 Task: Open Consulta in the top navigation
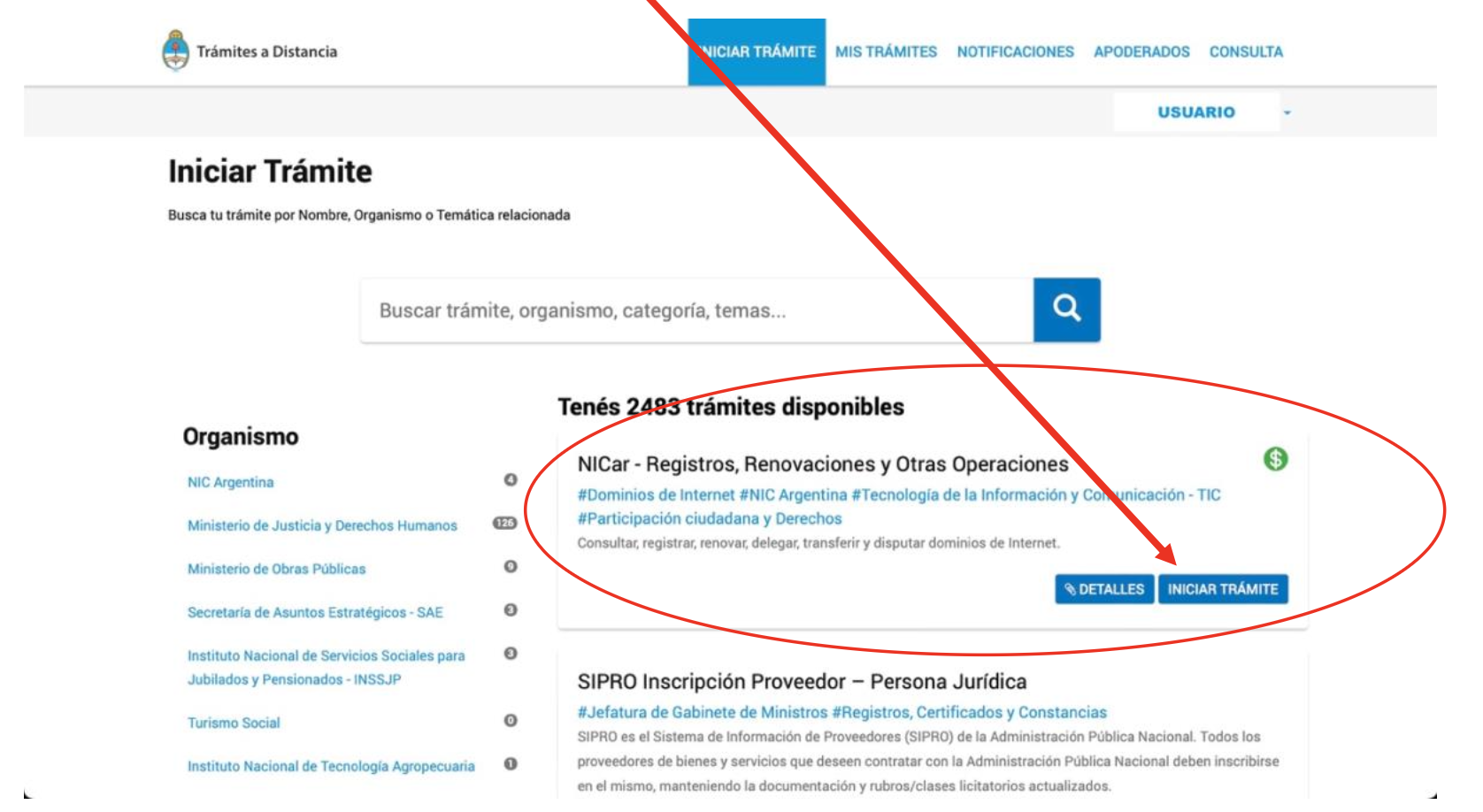1246,52
